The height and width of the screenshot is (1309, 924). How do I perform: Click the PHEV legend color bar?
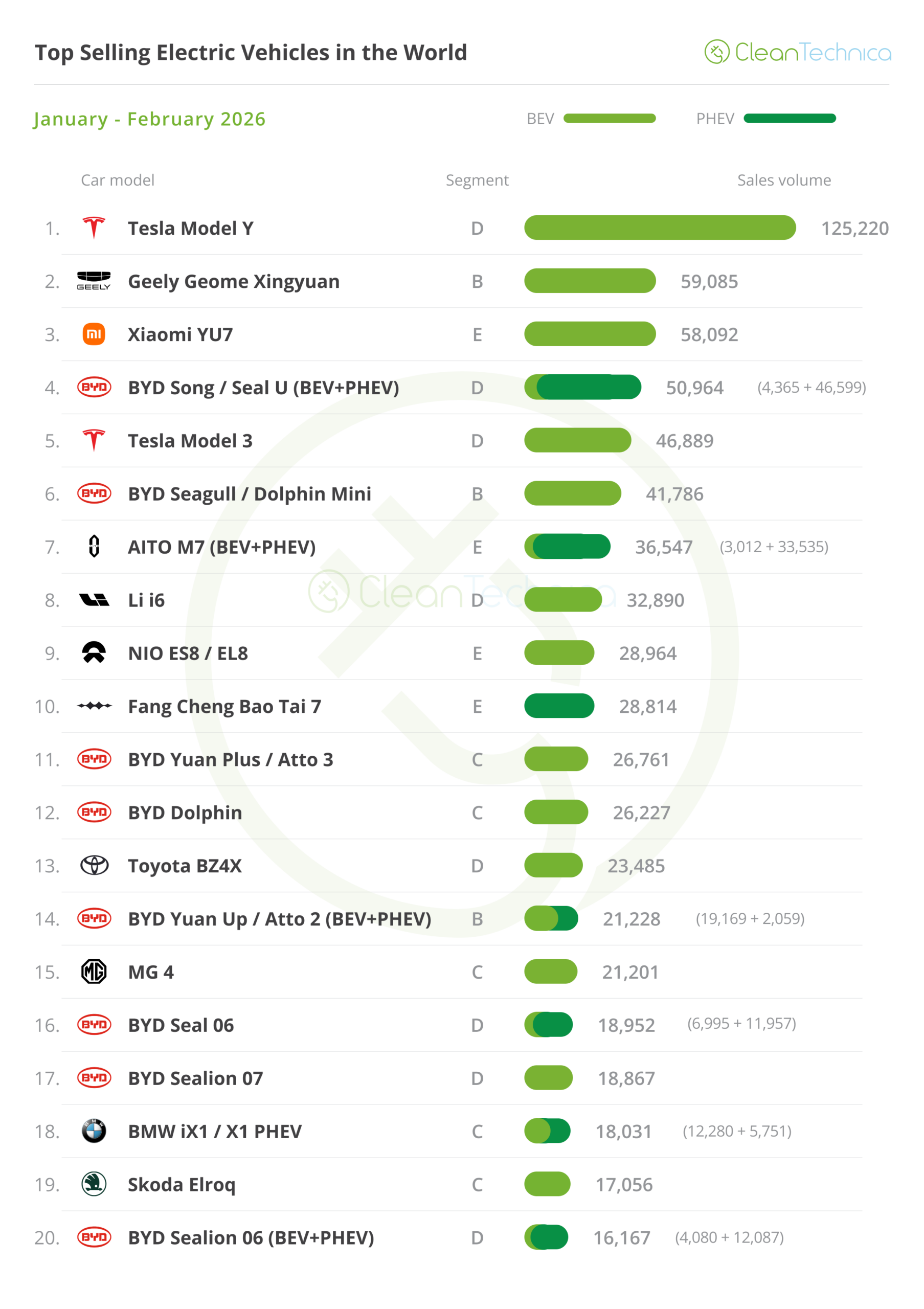[x=790, y=119]
